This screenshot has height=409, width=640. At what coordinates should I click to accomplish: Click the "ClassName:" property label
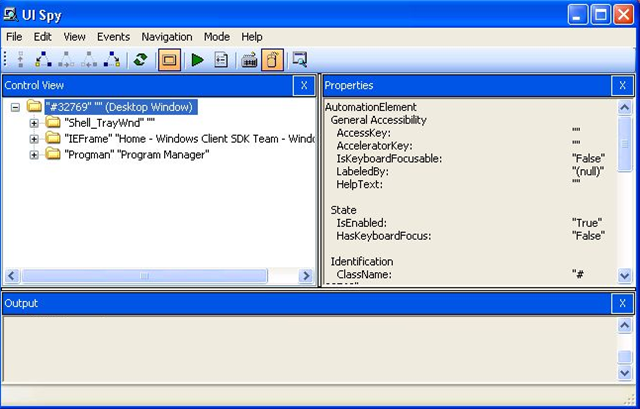tap(364, 275)
